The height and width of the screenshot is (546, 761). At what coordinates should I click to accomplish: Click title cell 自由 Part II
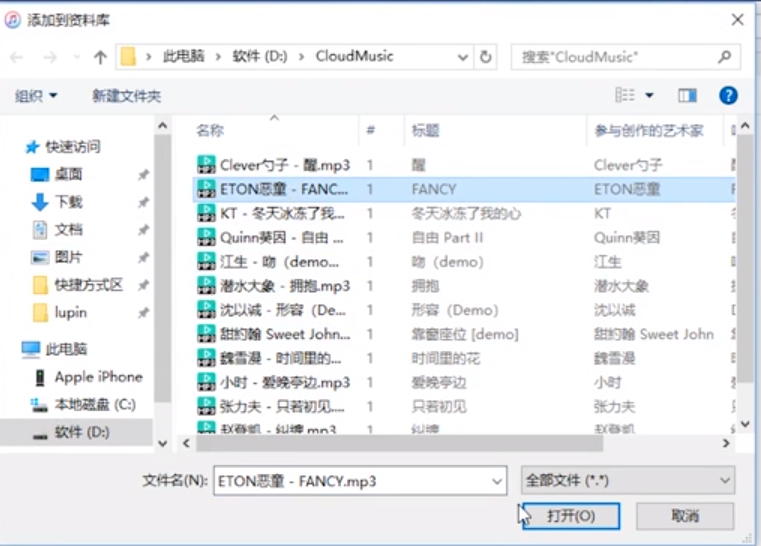pyautogui.click(x=447, y=237)
